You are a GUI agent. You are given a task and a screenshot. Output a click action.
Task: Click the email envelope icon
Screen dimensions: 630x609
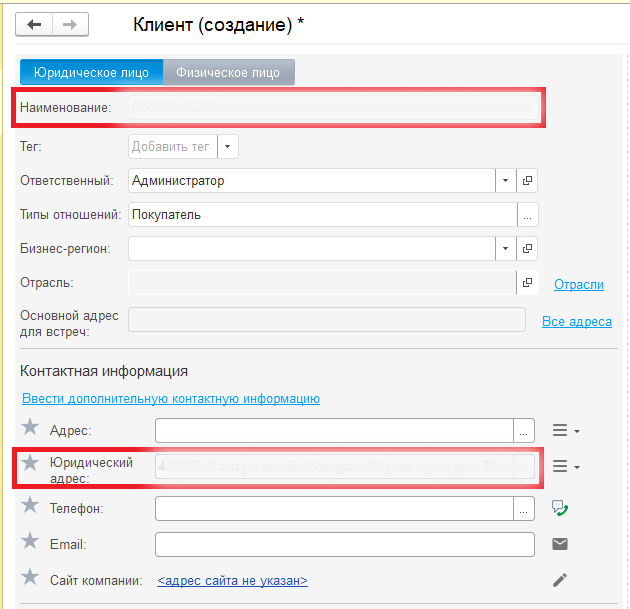click(560, 544)
